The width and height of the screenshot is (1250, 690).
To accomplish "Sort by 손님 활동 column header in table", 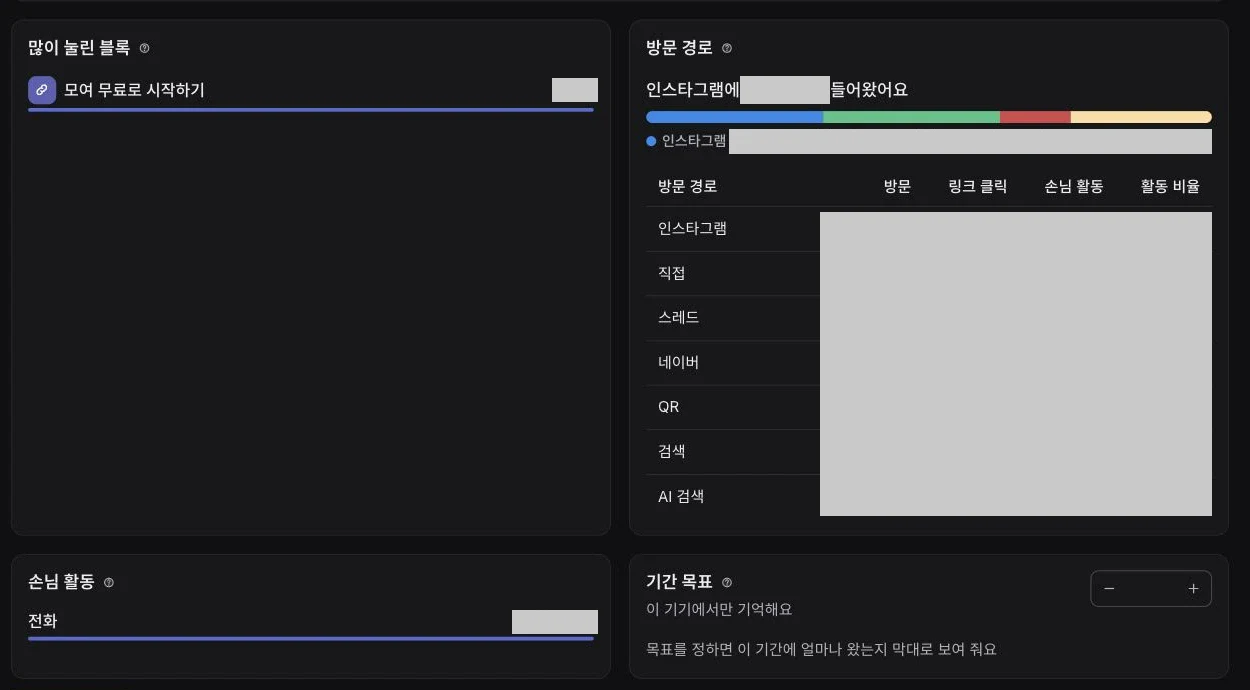I will tap(1074, 186).
